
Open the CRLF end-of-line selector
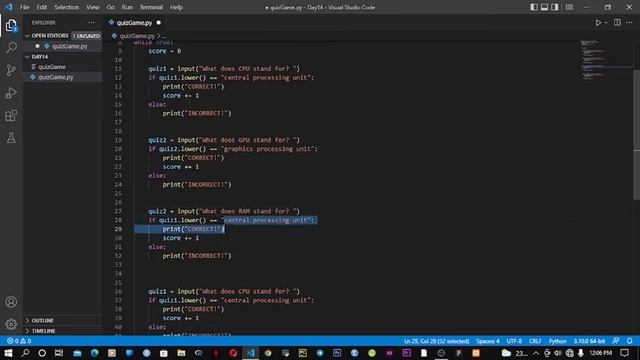(535, 341)
